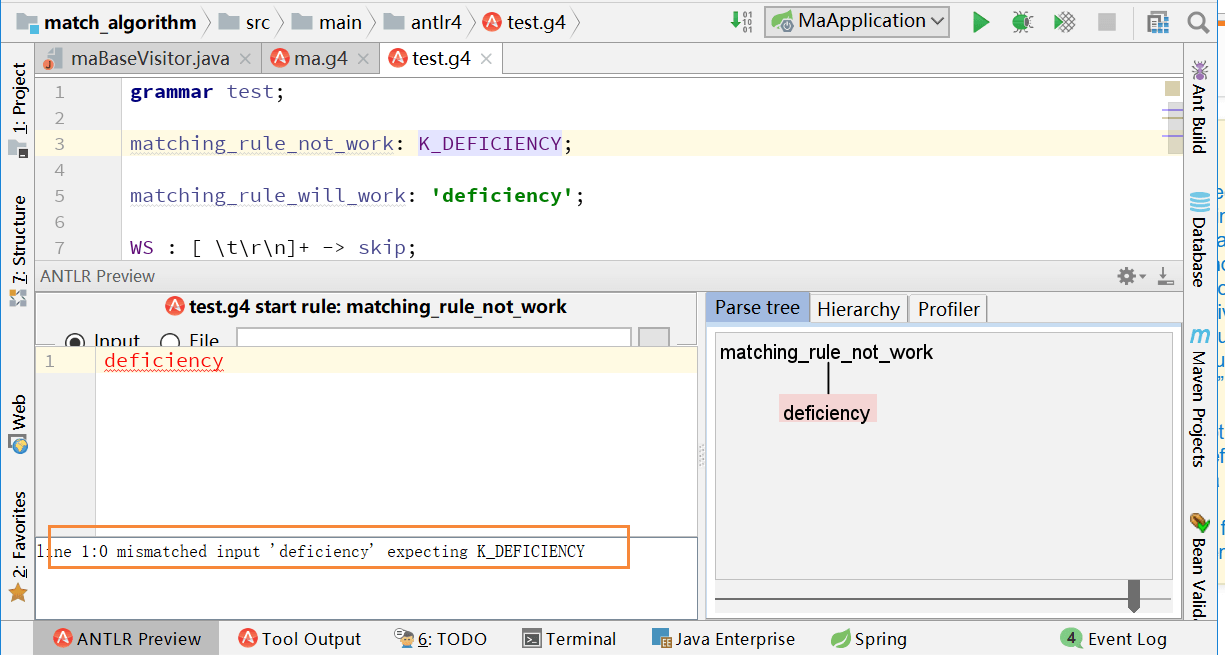The height and width of the screenshot is (655, 1225).
Task: Select the File radio button
Action: 171,342
